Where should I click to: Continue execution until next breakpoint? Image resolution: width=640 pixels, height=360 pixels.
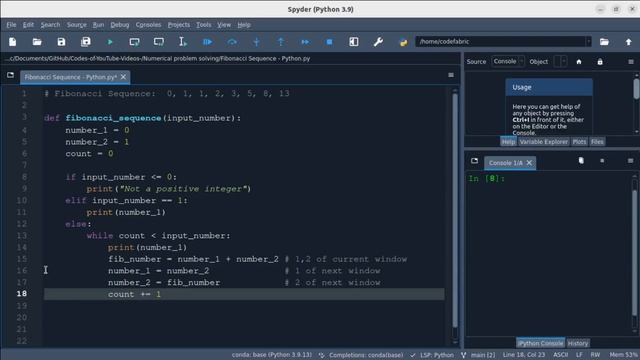305,42
